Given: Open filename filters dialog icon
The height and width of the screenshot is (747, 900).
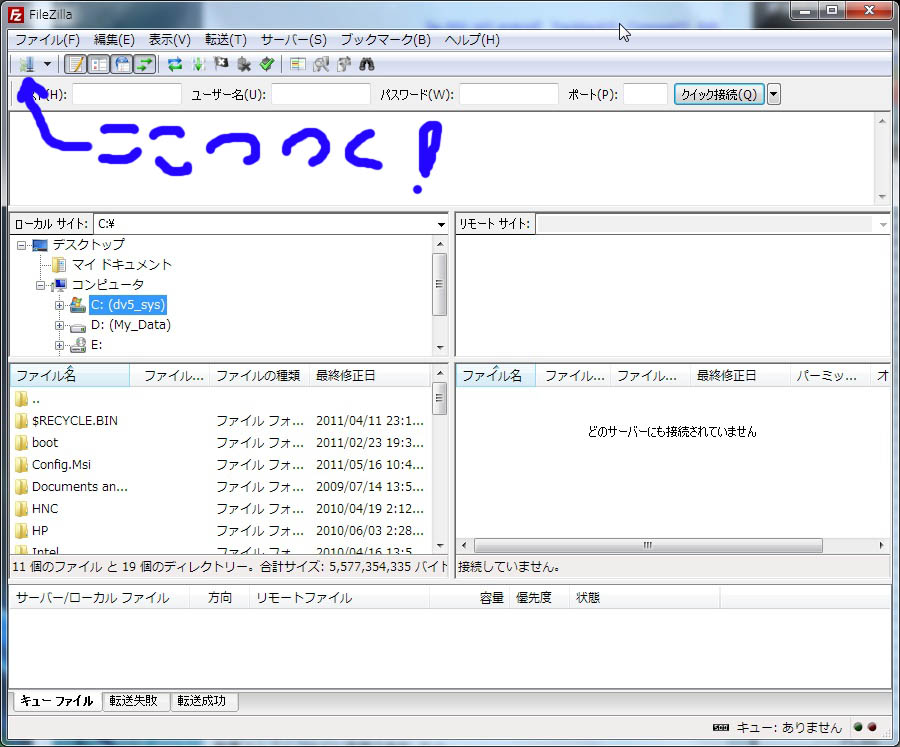Looking at the screenshot, I should (x=297, y=64).
